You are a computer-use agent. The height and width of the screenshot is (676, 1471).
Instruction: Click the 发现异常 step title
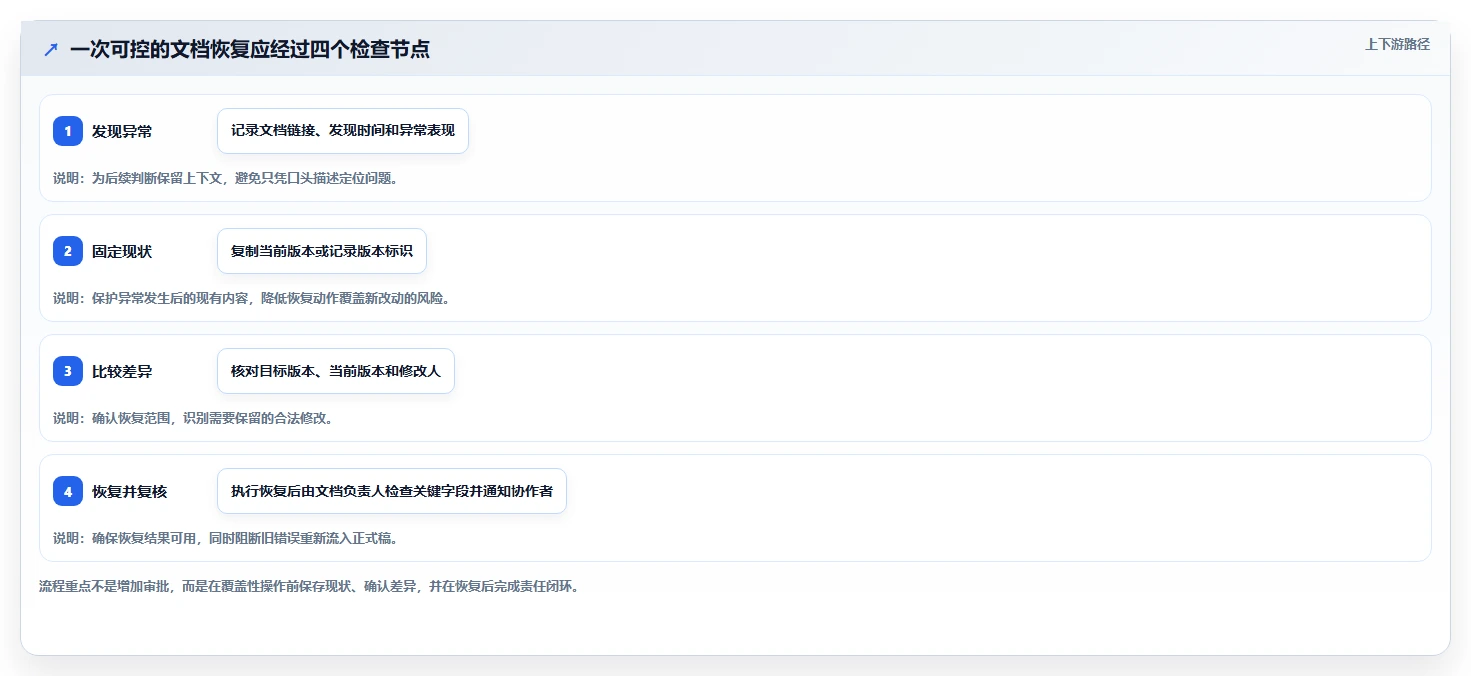[122, 131]
